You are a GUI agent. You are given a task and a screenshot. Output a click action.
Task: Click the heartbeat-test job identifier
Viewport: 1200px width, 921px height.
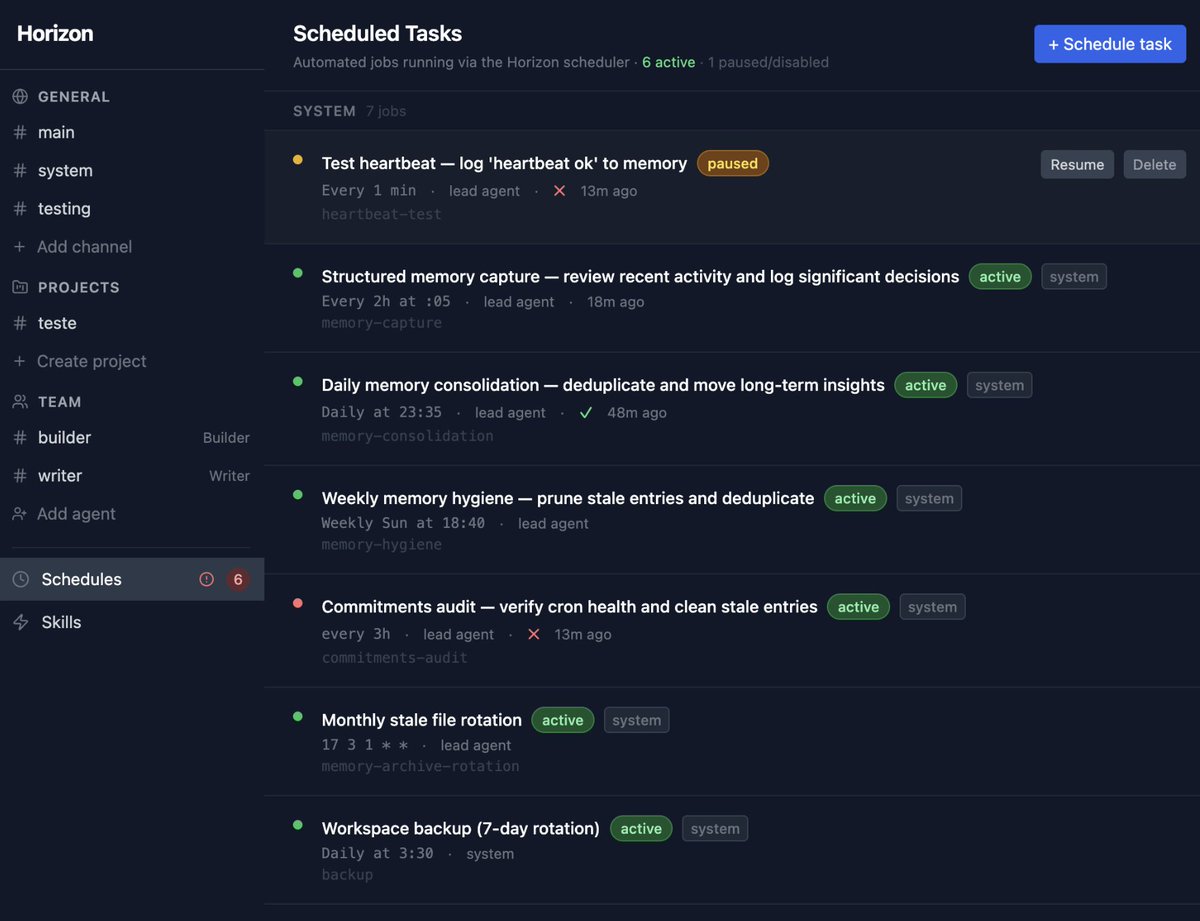[382, 214]
